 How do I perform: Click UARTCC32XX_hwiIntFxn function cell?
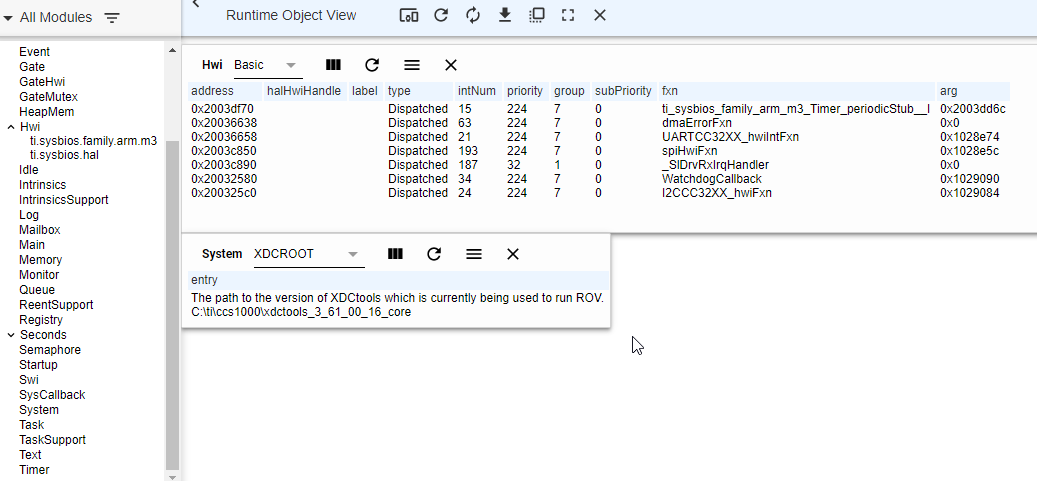tap(730, 137)
